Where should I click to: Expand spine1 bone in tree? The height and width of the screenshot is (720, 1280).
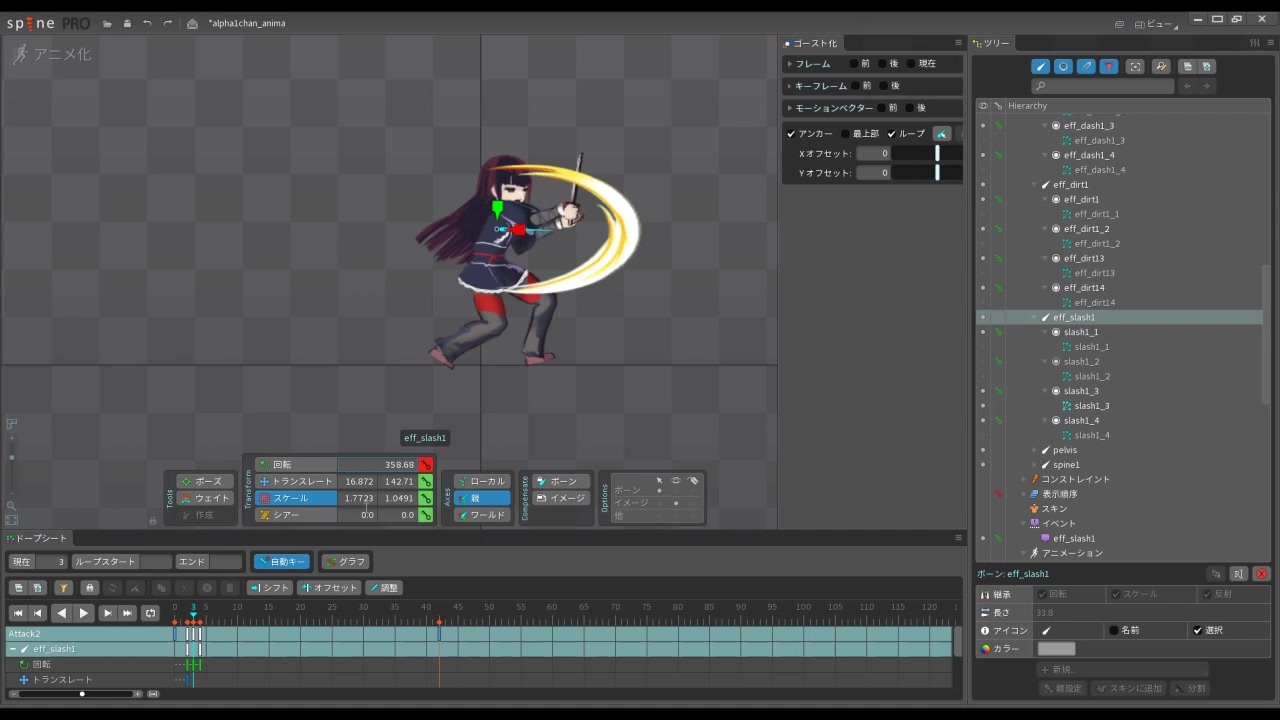[1034, 465]
